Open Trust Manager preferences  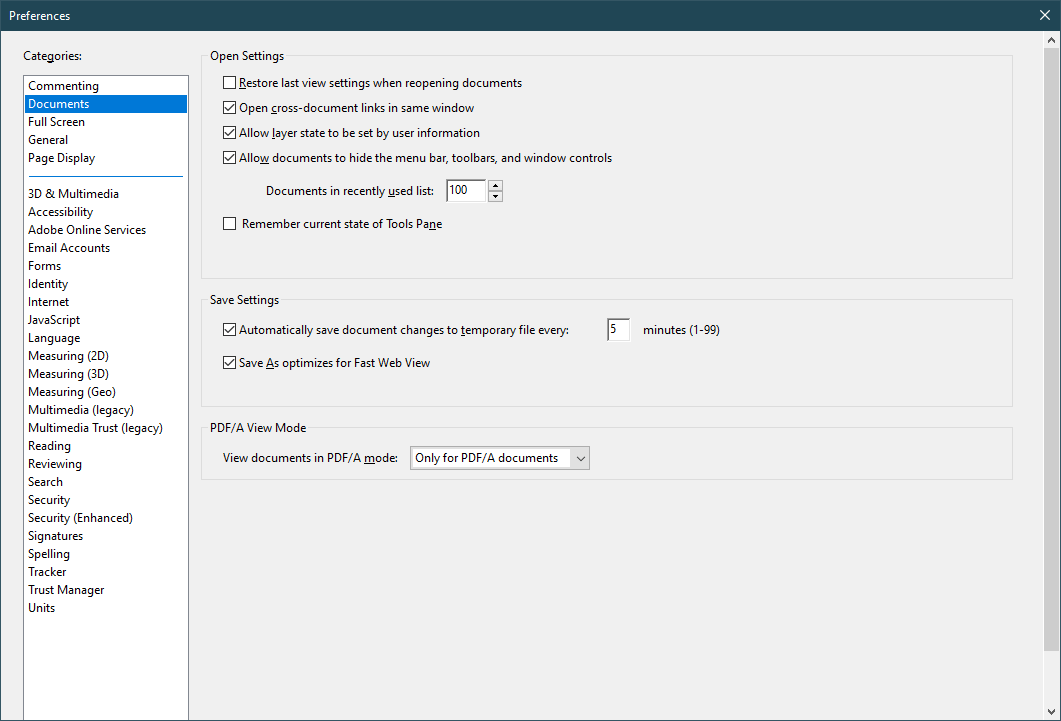point(106,590)
